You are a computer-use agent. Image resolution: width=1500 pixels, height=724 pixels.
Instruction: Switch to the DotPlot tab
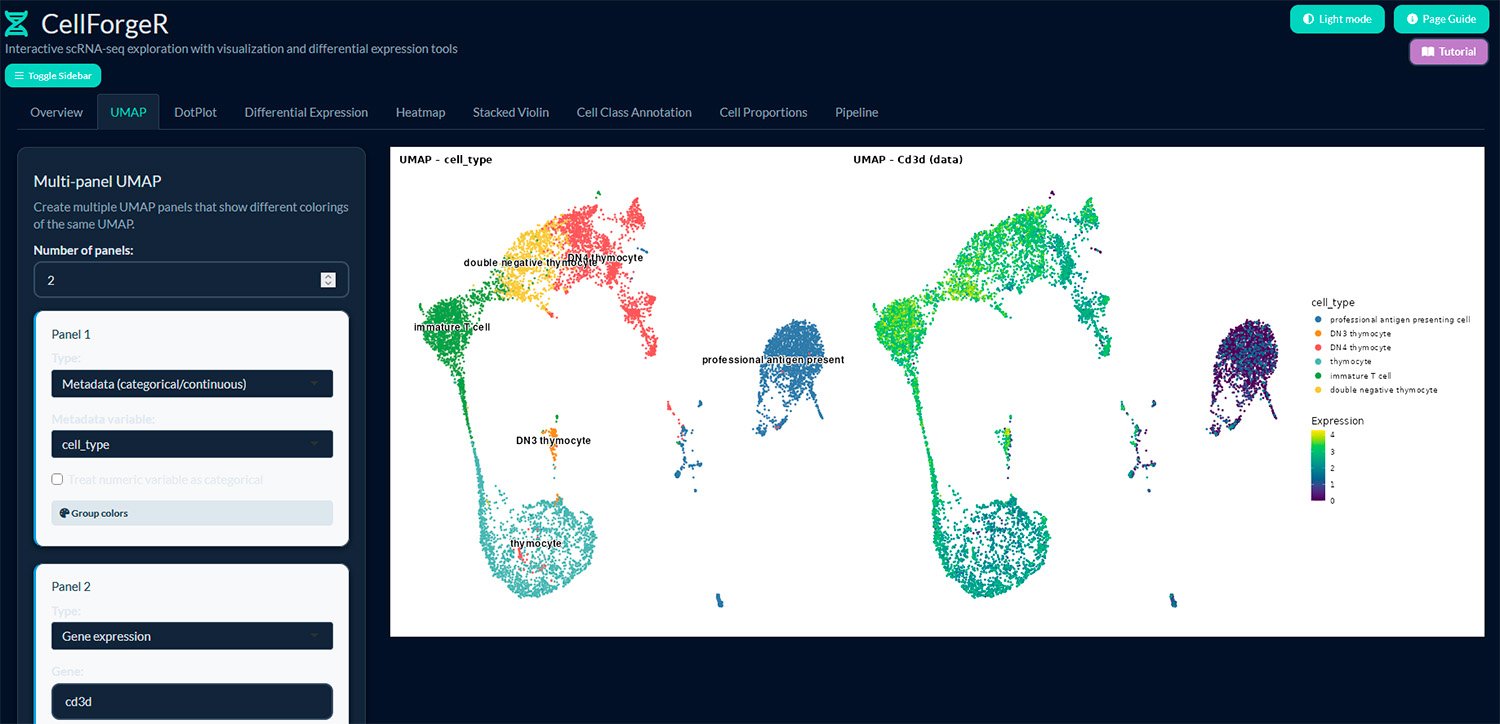coord(195,112)
